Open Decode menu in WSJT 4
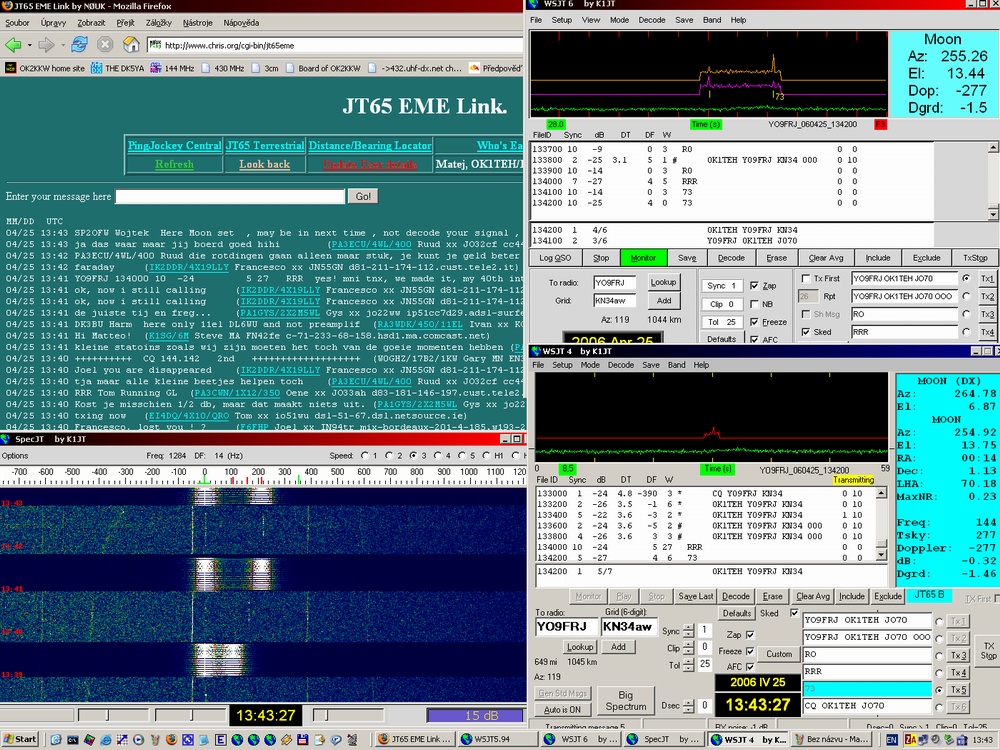Image resolution: width=1000 pixels, height=750 pixels. 621,365
